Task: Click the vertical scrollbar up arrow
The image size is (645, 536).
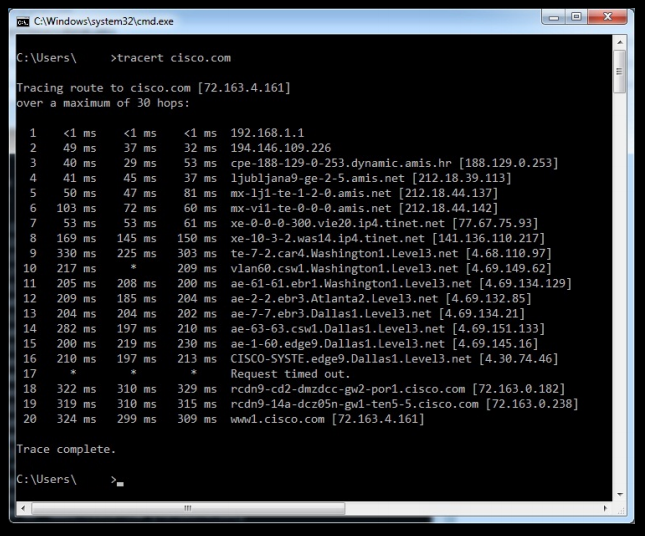Action: coord(619,42)
